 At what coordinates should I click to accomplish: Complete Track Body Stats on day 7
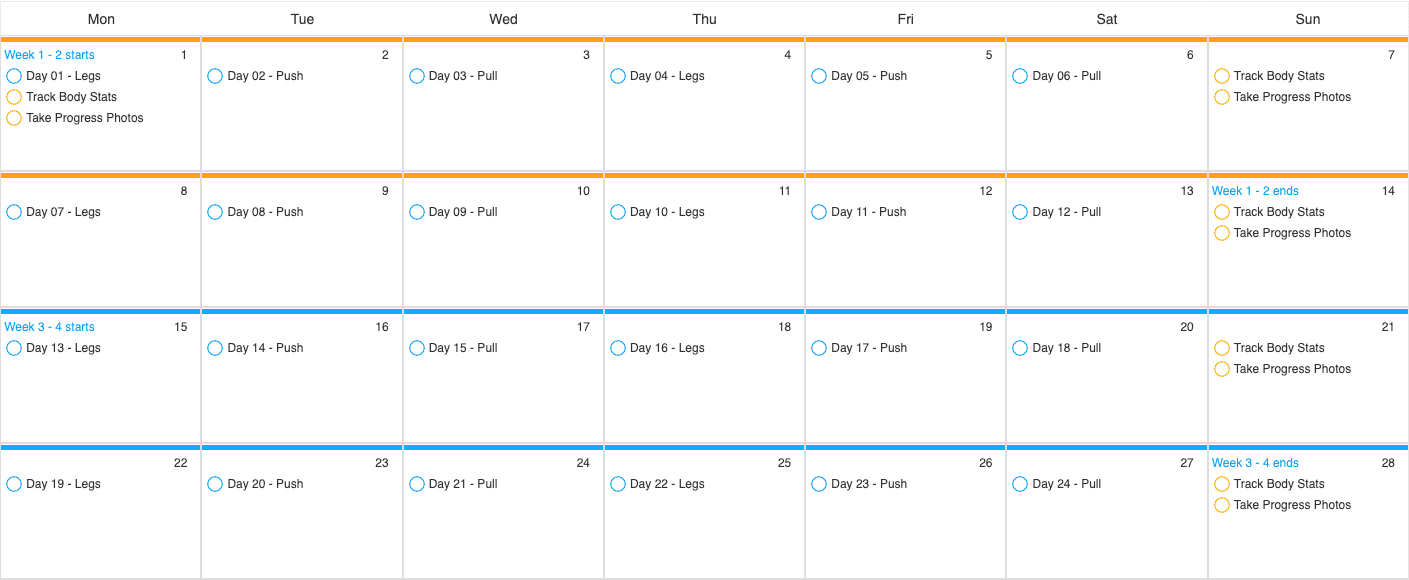pyautogui.click(x=1222, y=76)
